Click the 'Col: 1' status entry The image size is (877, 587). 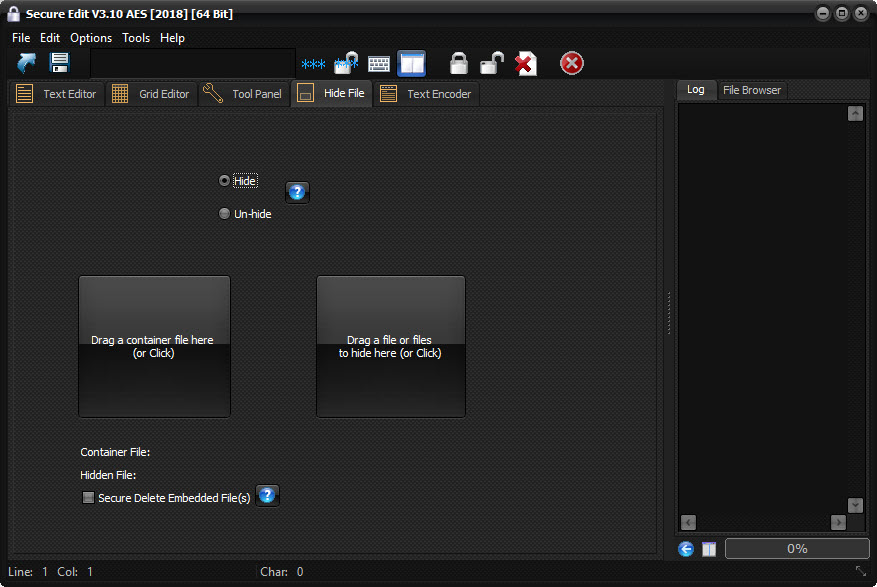point(75,572)
